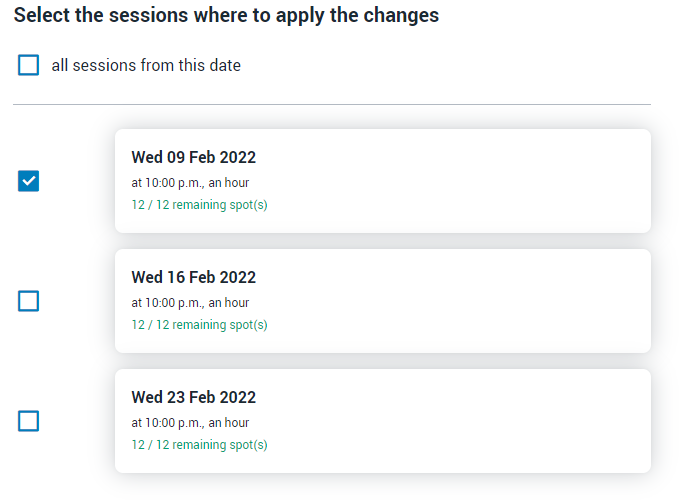Image resolution: width=680 pixels, height=500 pixels.
Task: Check the "all sessions from this date" checkbox
Action: click(x=29, y=65)
